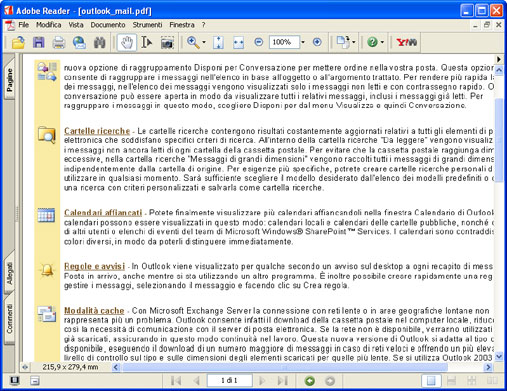The width and height of the screenshot is (507, 391).
Task: Switch to the Pagine side tab
Action: 9,79
